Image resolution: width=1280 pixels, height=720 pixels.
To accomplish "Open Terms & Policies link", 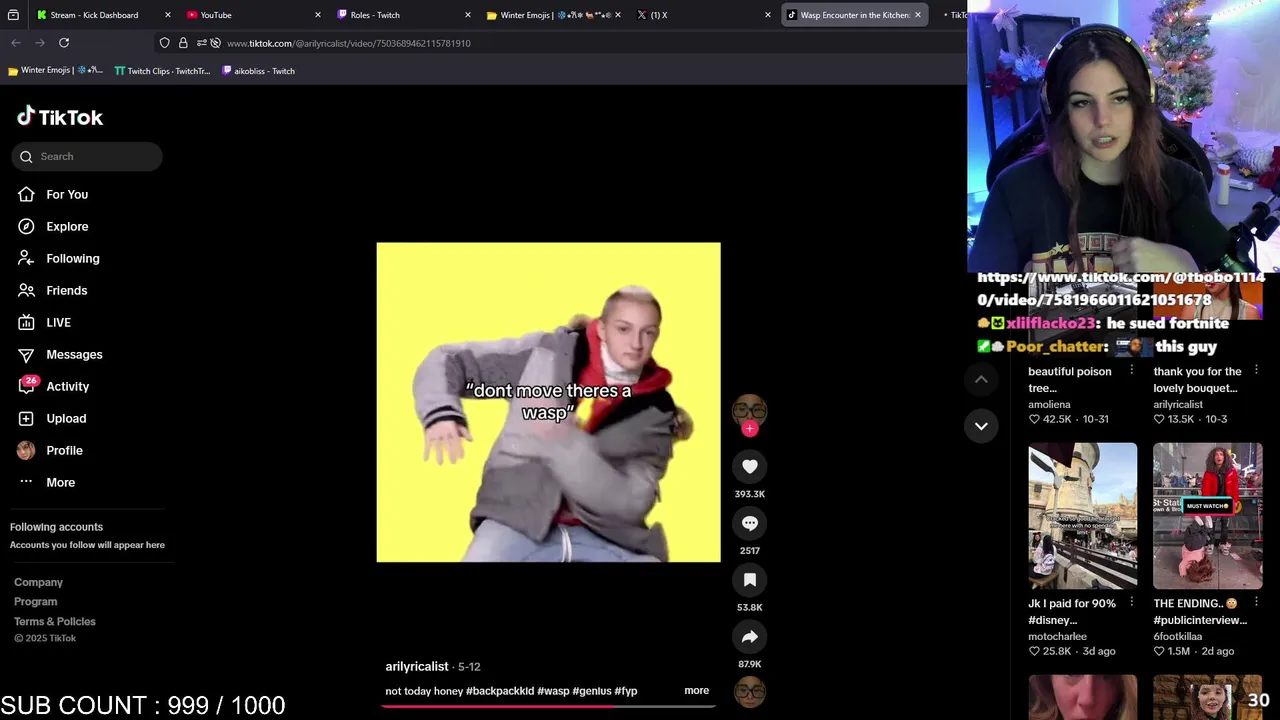I will [x=55, y=621].
